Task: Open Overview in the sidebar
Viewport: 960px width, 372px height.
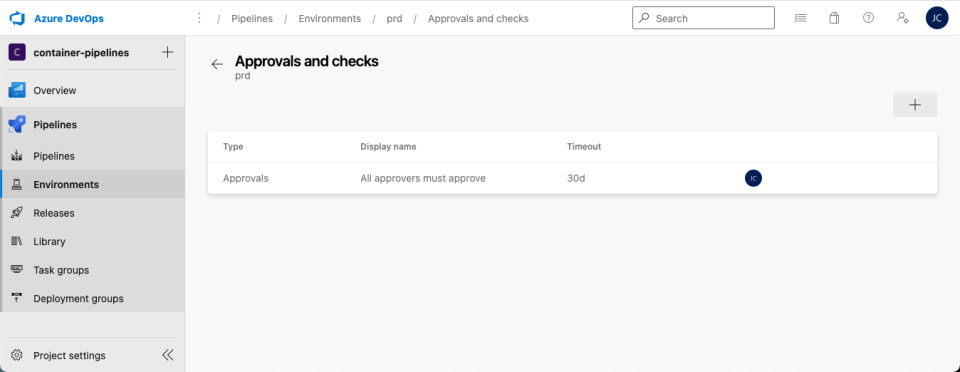Action: 92,91
